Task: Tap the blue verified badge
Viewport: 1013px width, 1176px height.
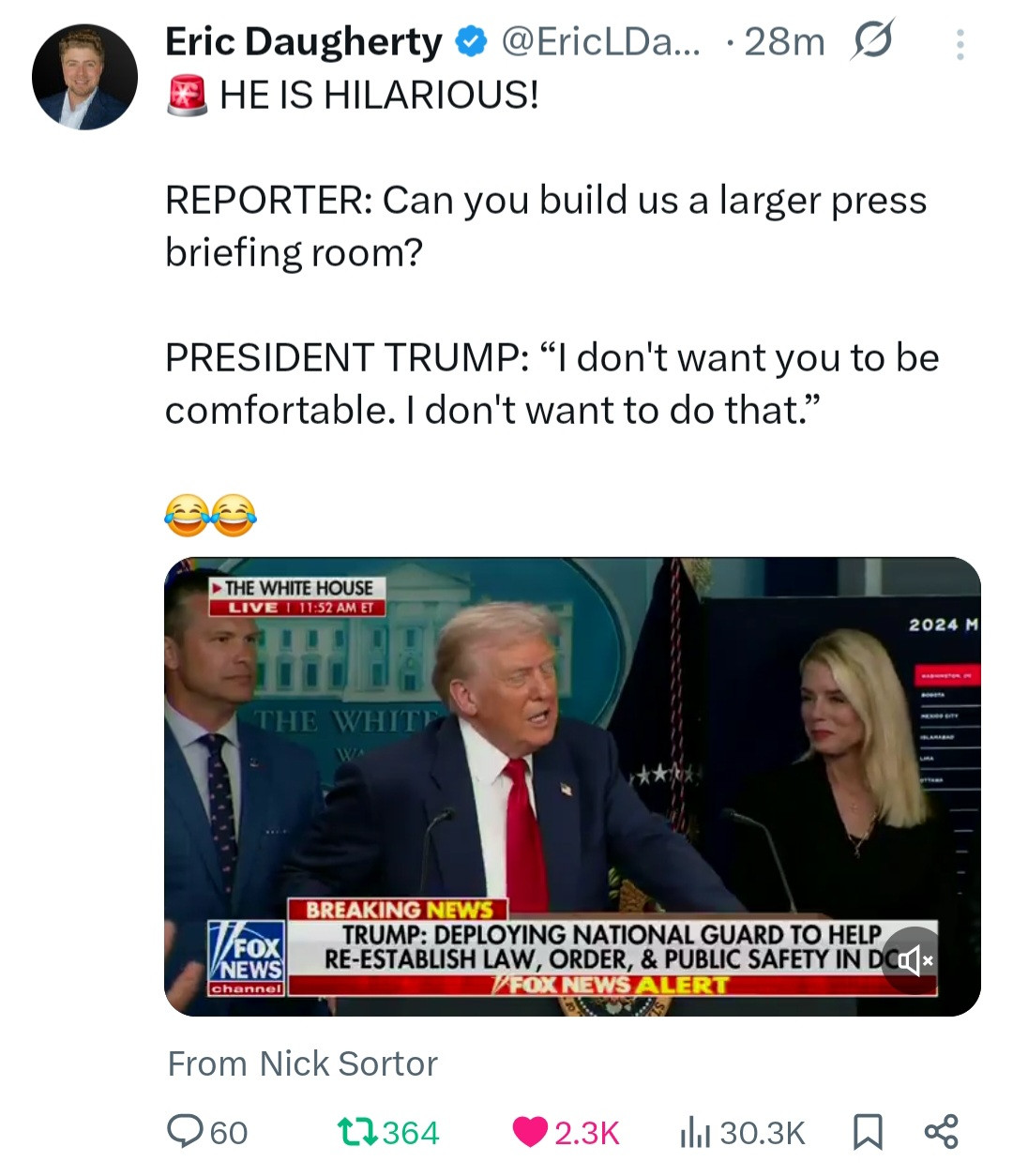Action: 471,42
